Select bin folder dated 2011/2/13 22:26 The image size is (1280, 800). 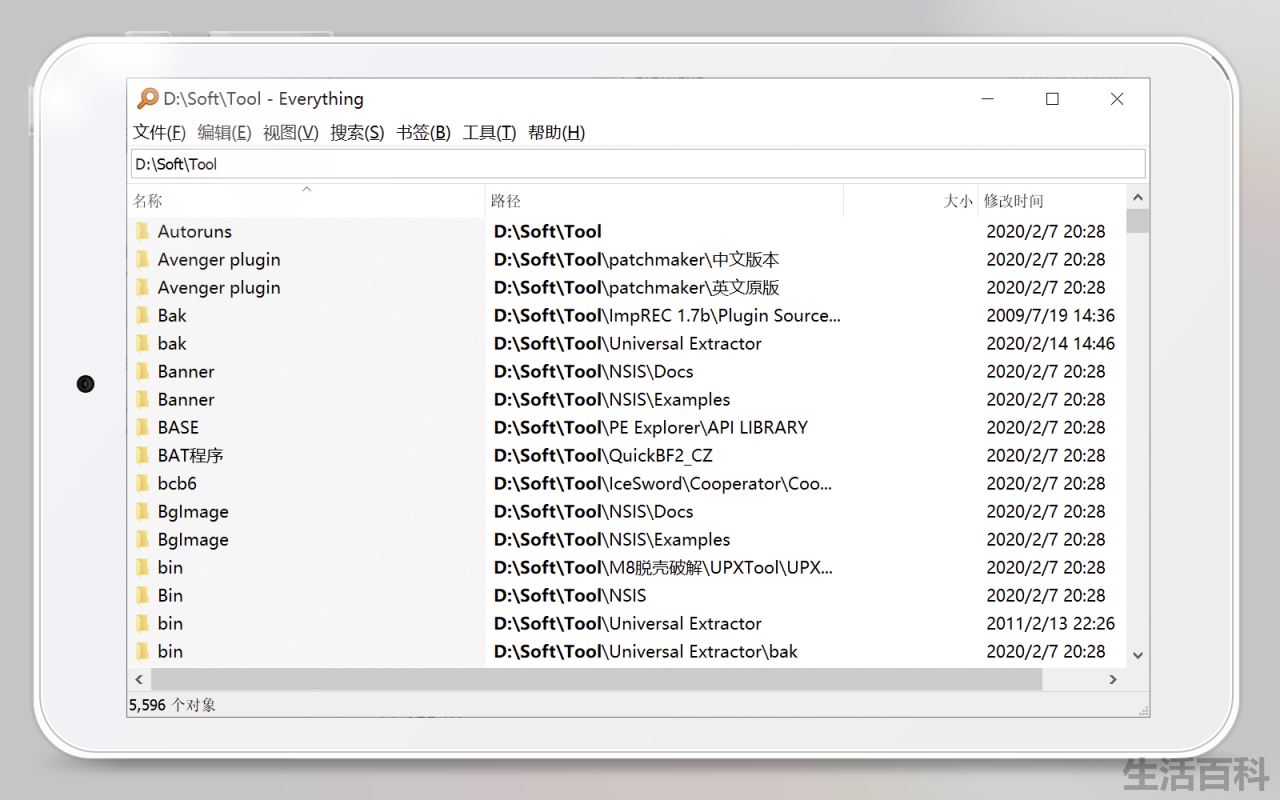click(x=170, y=623)
